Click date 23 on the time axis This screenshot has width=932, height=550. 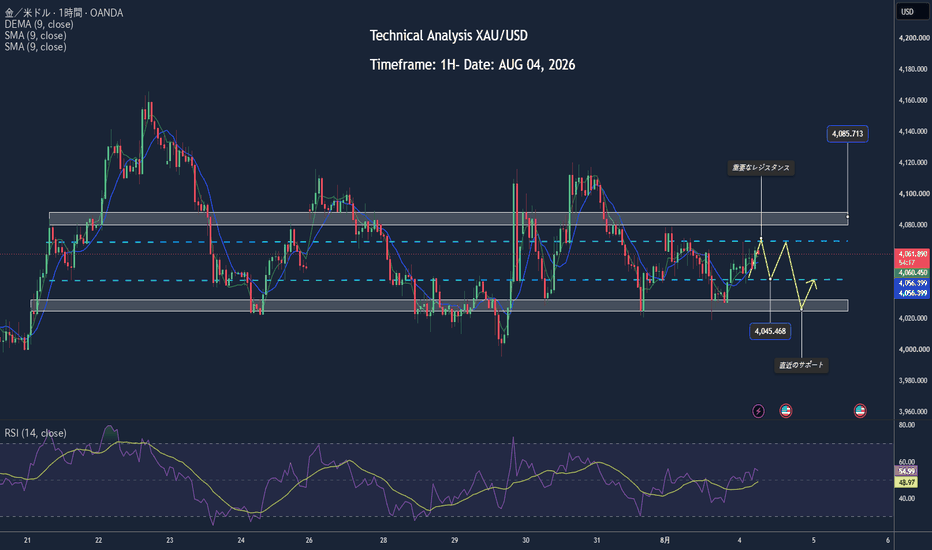pos(169,540)
